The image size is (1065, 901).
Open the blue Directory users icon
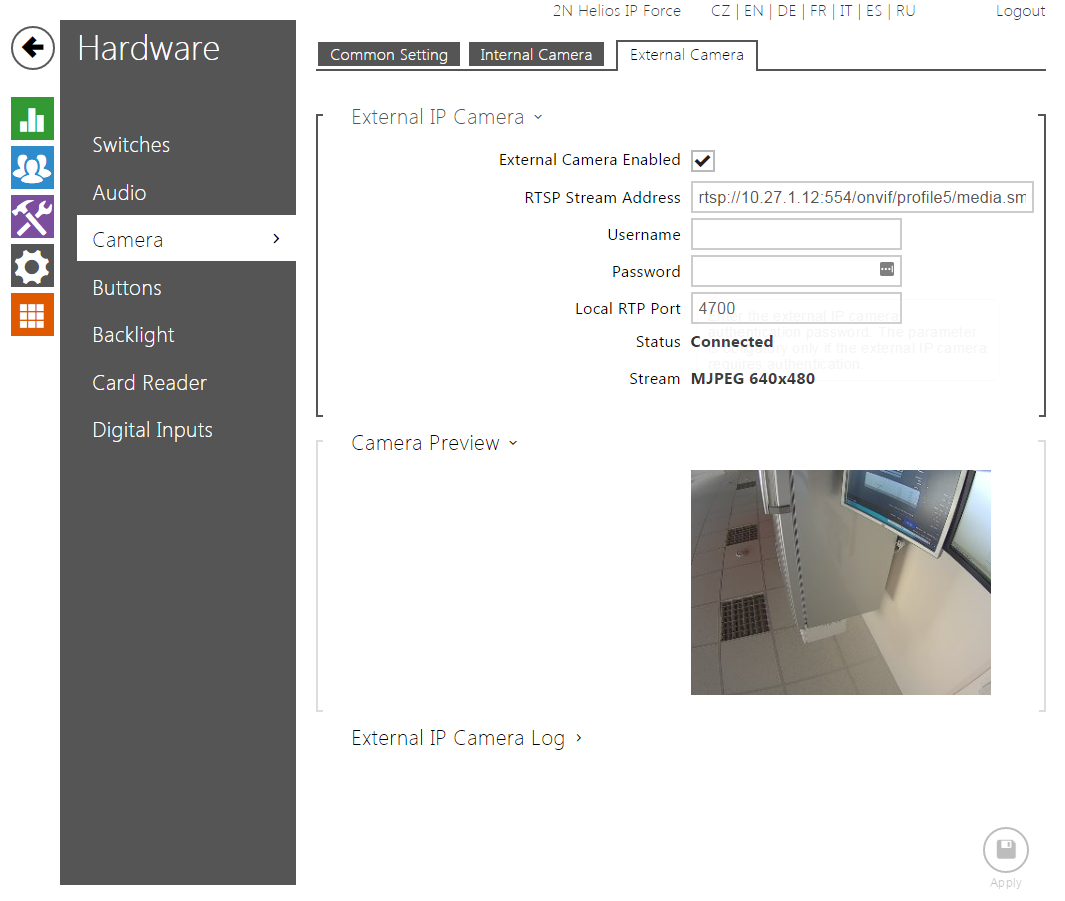tap(32, 168)
